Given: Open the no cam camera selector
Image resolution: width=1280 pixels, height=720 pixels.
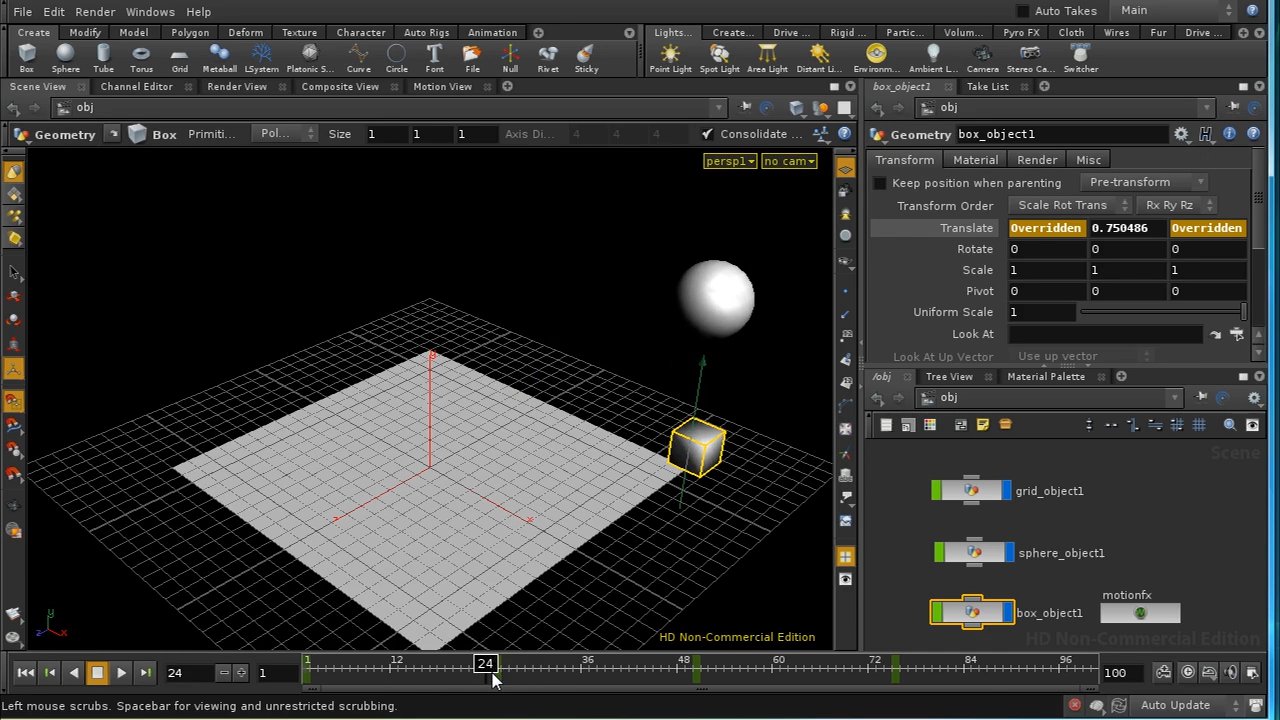Looking at the screenshot, I should click(x=788, y=161).
